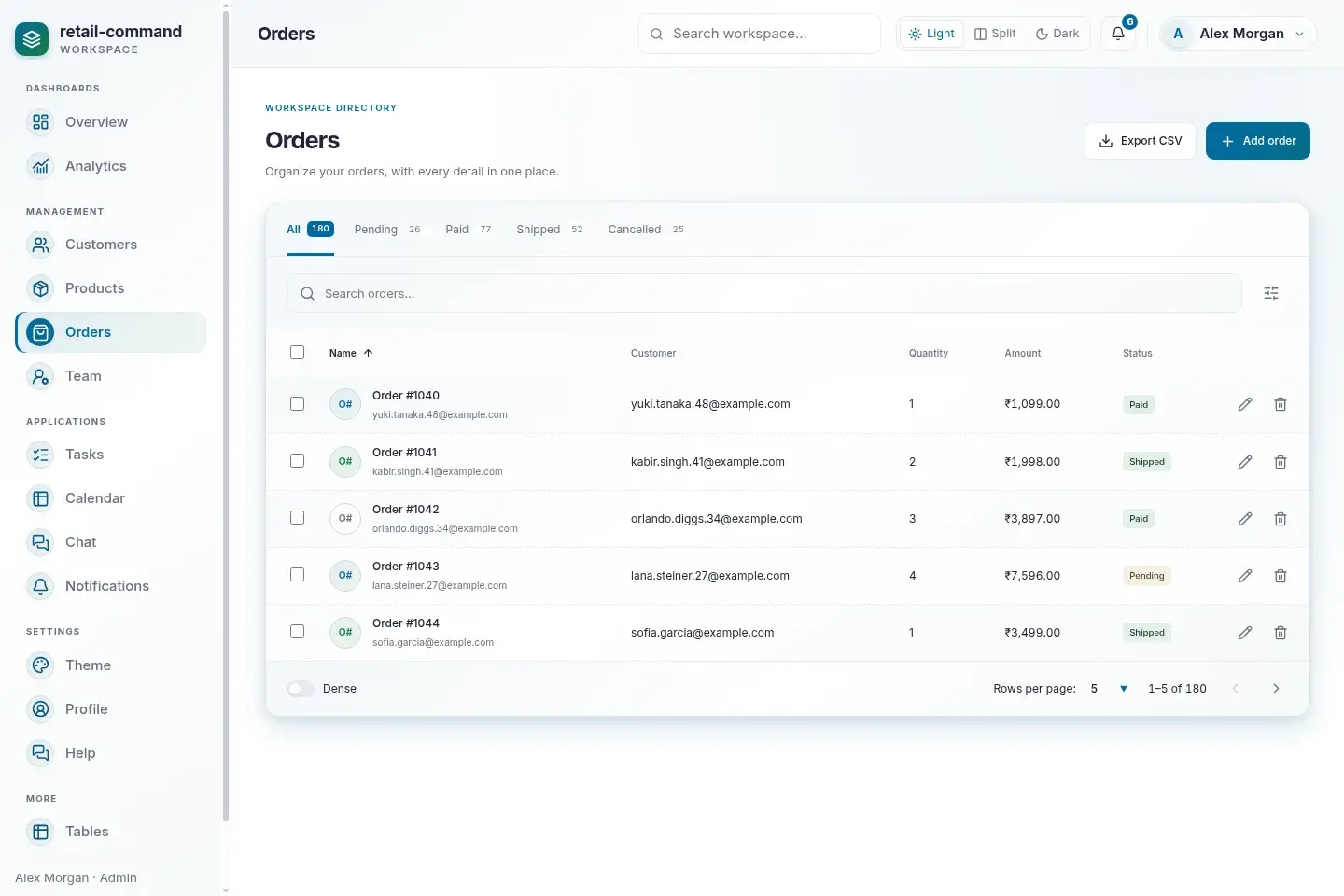Select checkbox for Order #1040
The image size is (1344, 896).
[297, 404]
